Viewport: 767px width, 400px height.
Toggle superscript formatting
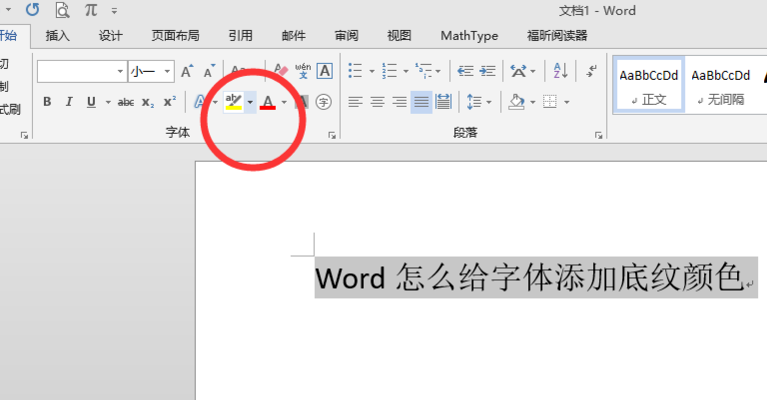coord(170,102)
